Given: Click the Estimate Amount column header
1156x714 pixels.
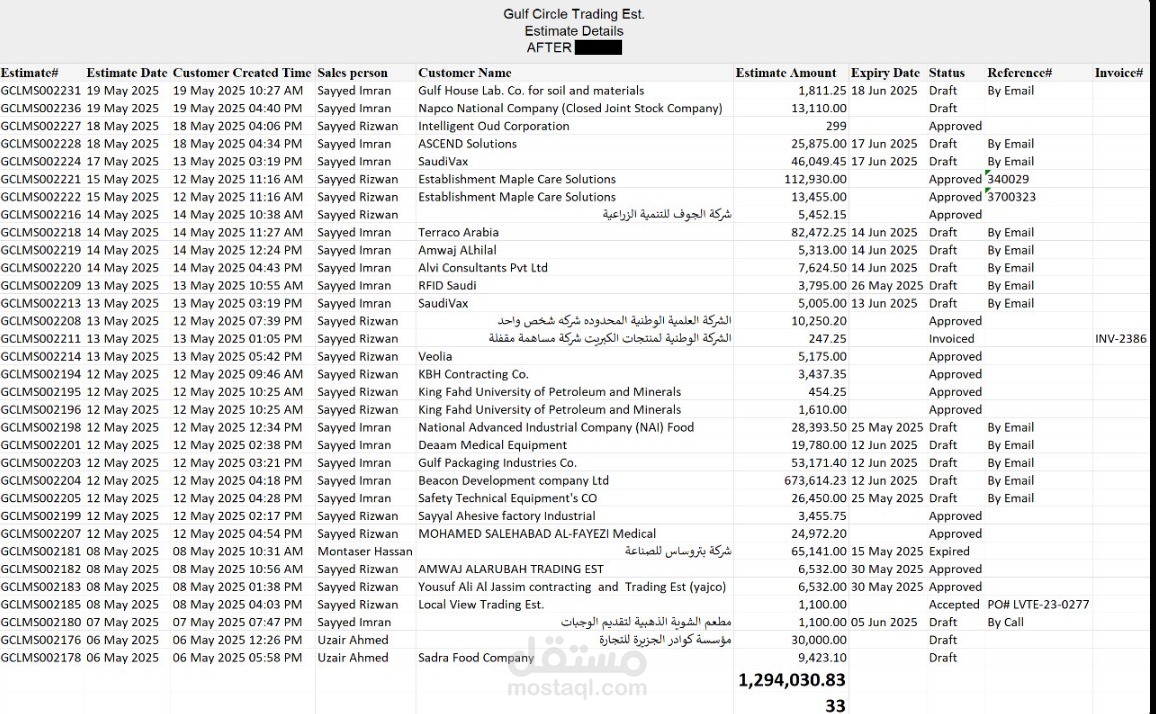Looking at the screenshot, I should pyautogui.click(x=786, y=73).
